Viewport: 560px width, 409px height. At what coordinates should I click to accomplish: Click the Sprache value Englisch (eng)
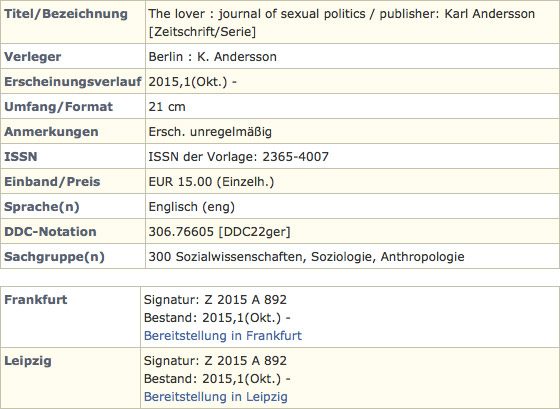(x=191, y=207)
